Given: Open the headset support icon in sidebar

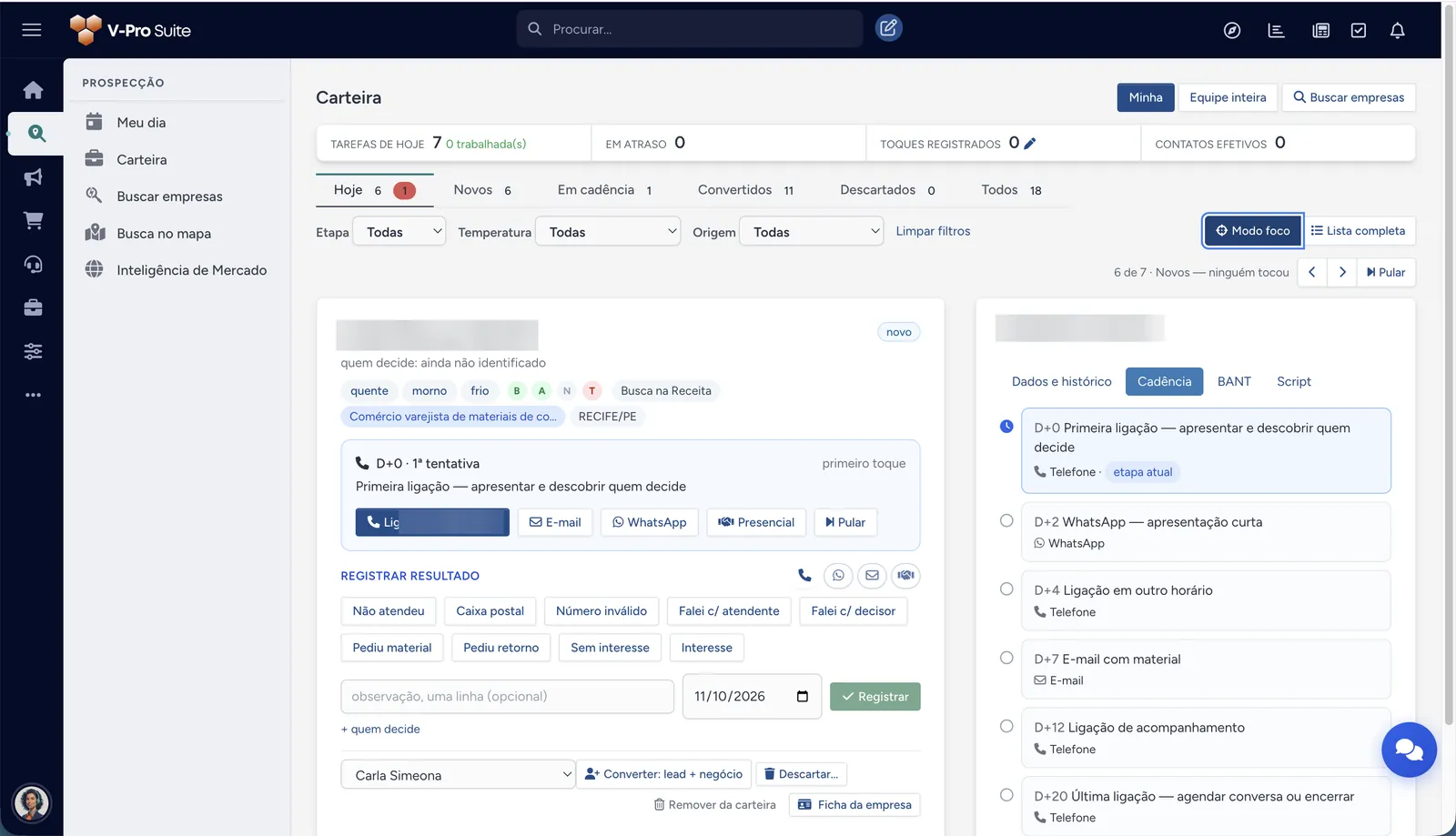Looking at the screenshot, I should tap(33, 265).
